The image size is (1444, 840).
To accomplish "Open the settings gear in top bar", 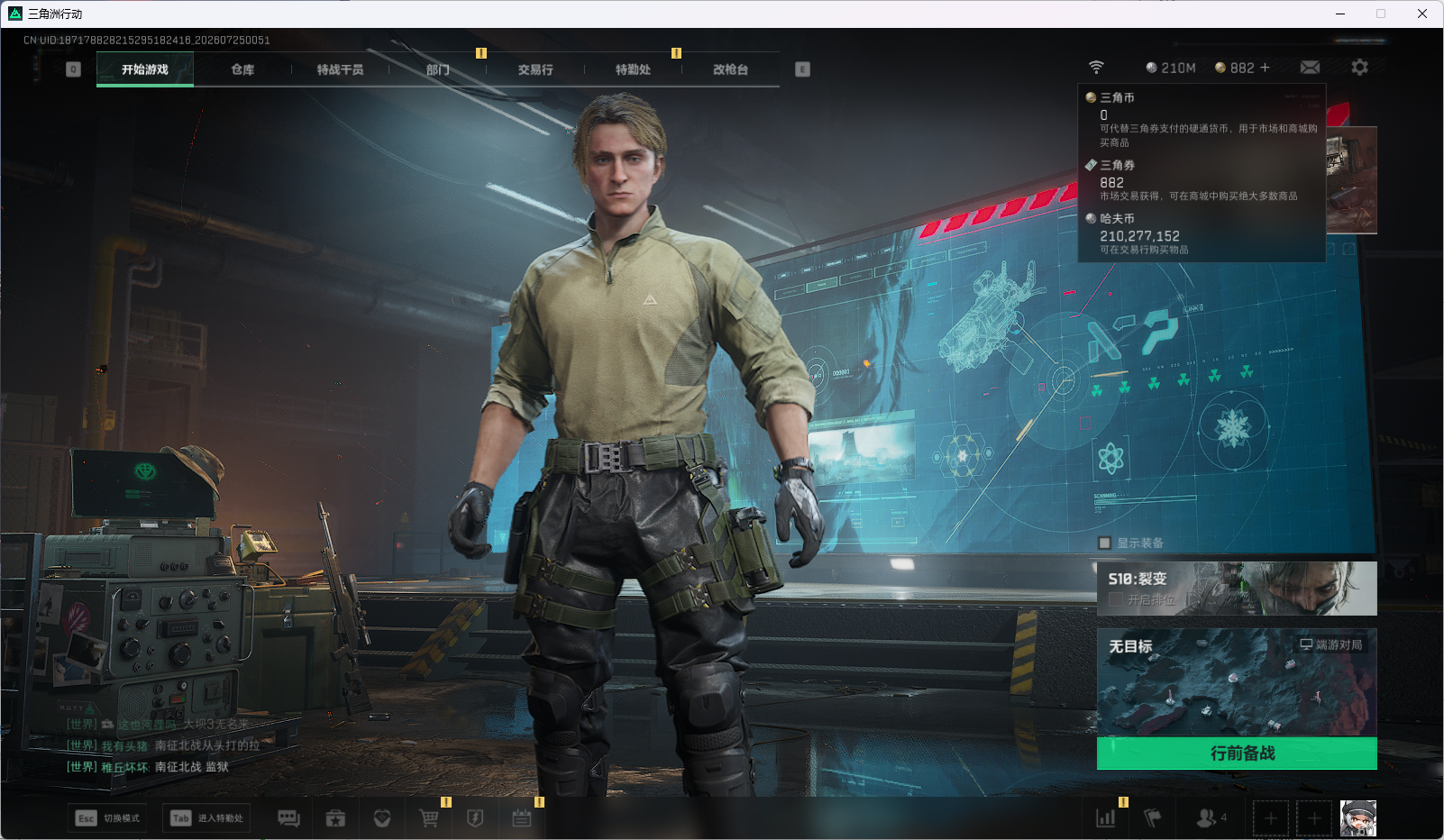I will (x=1359, y=68).
